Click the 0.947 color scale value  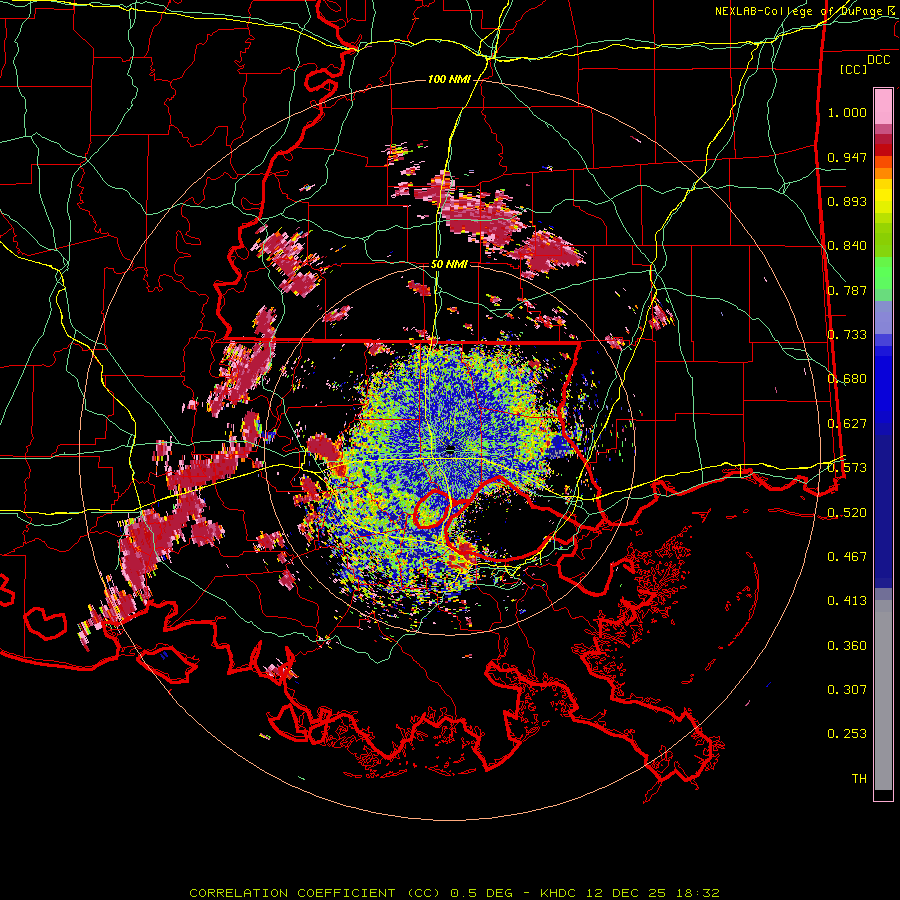pyautogui.click(x=847, y=157)
